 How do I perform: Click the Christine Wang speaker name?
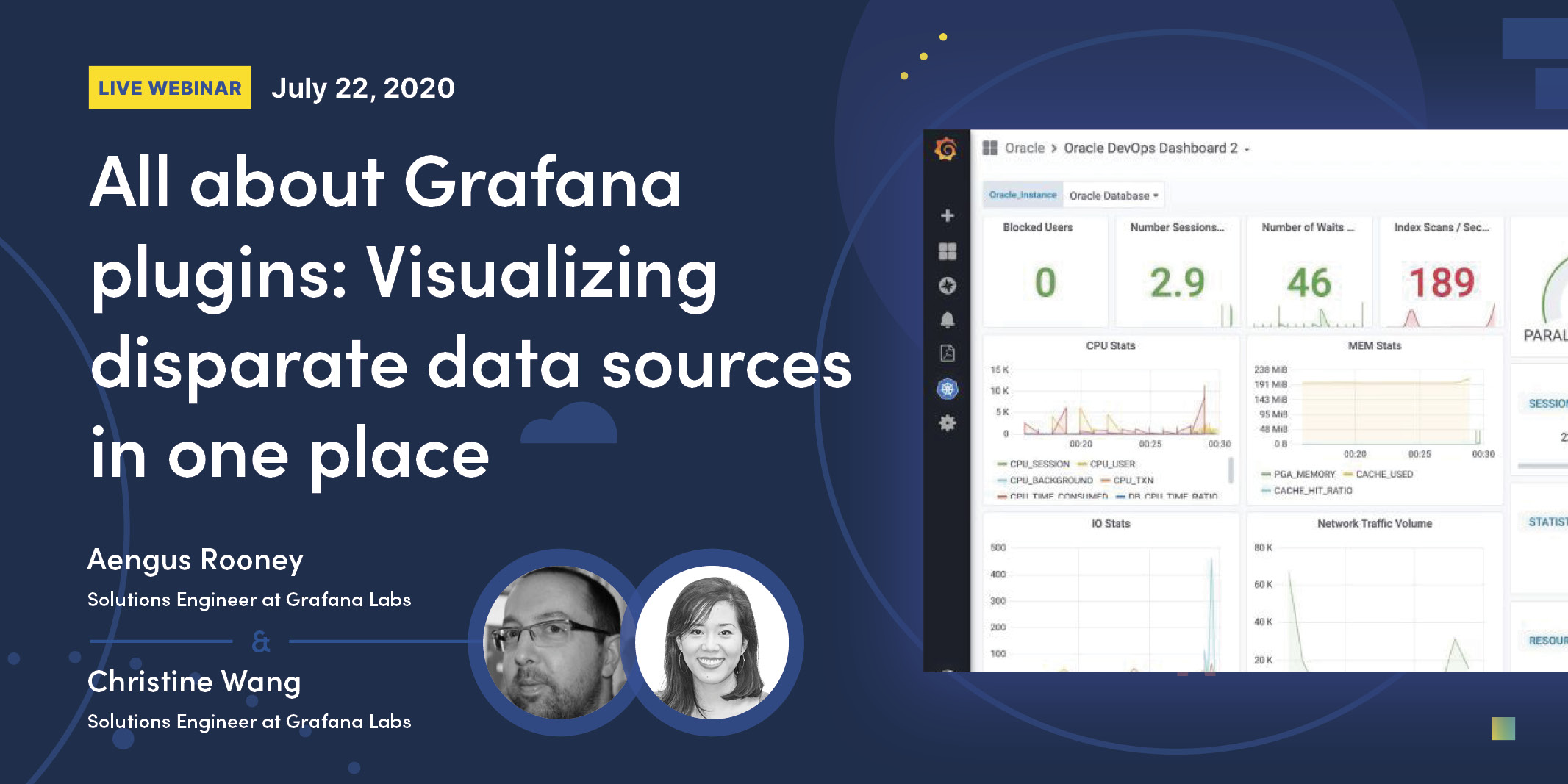tap(194, 682)
